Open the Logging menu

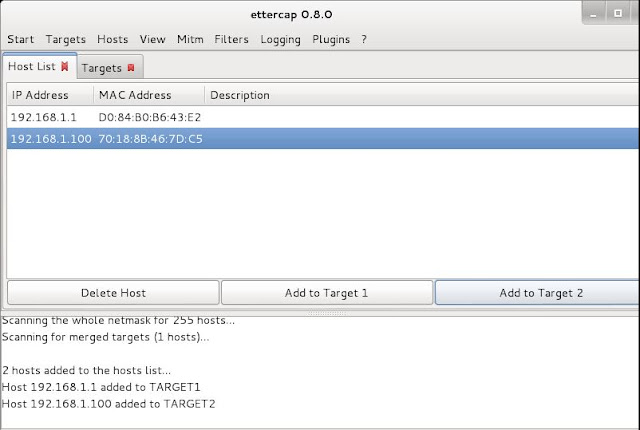coord(280,39)
